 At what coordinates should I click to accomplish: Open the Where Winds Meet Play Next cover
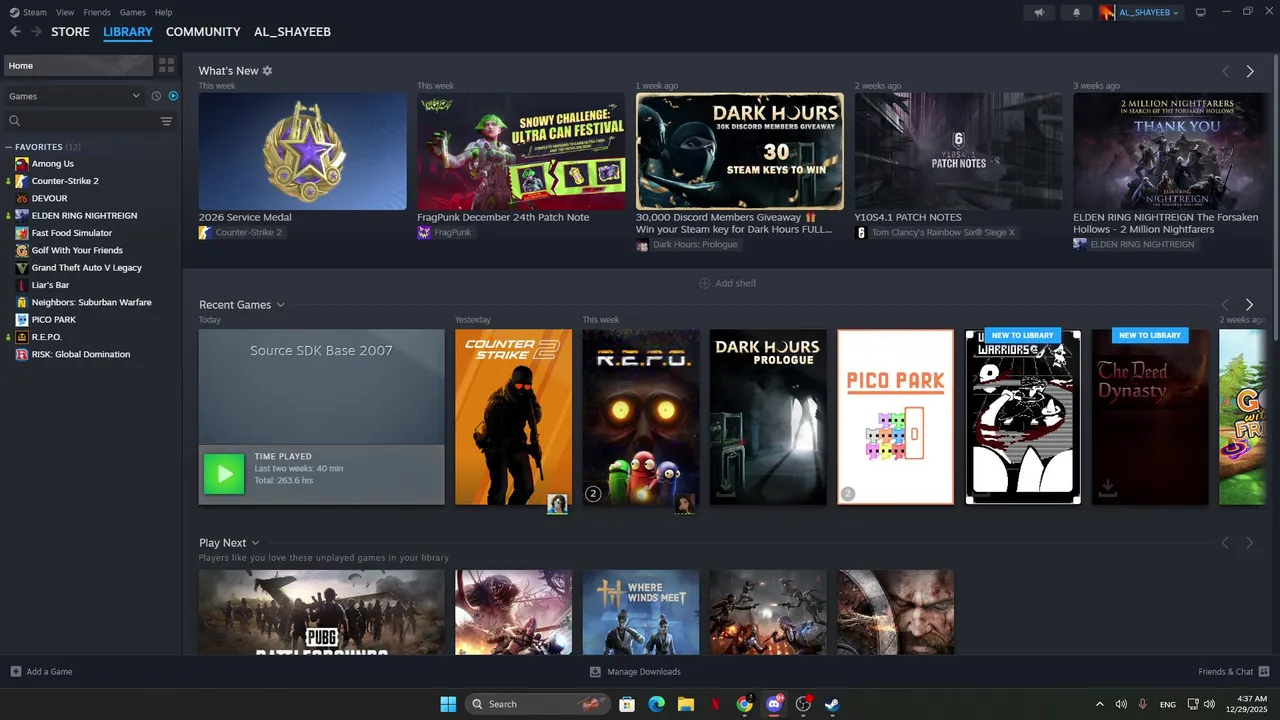(641, 612)
